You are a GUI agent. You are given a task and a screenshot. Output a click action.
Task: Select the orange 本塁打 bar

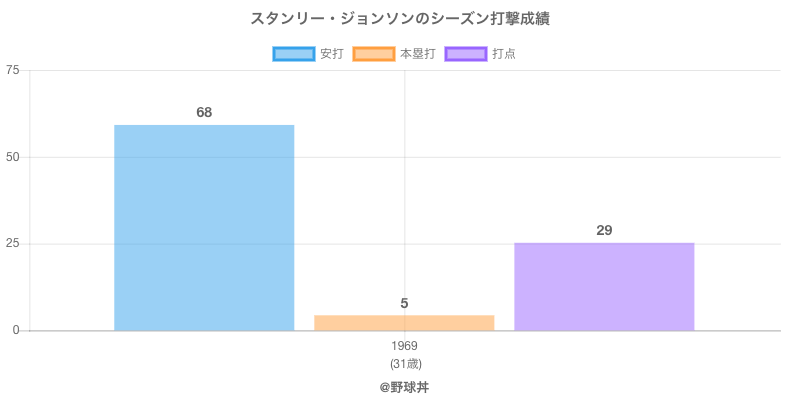click(404, 323)
